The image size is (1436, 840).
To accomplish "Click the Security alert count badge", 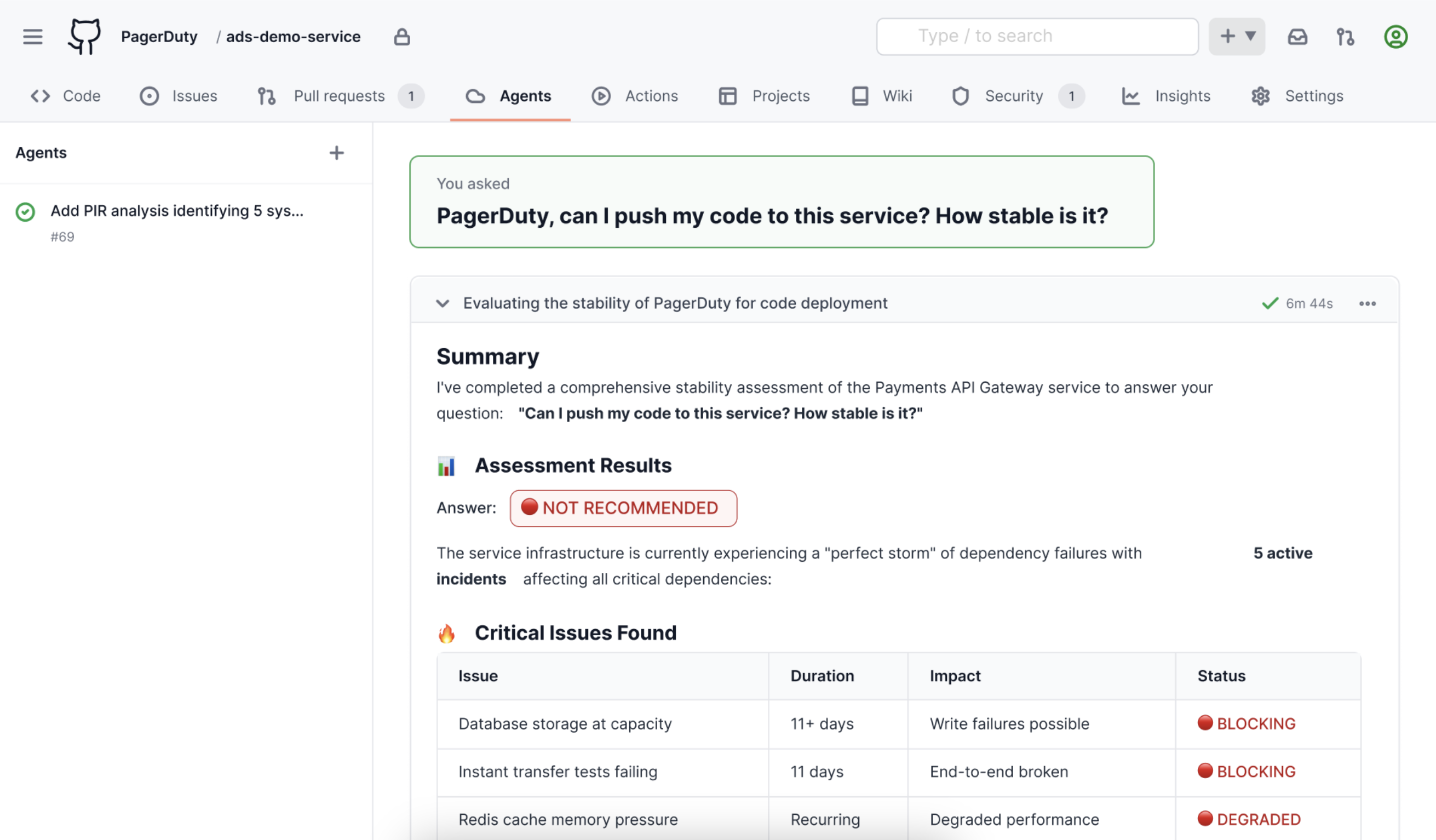I will (1071, 96).
